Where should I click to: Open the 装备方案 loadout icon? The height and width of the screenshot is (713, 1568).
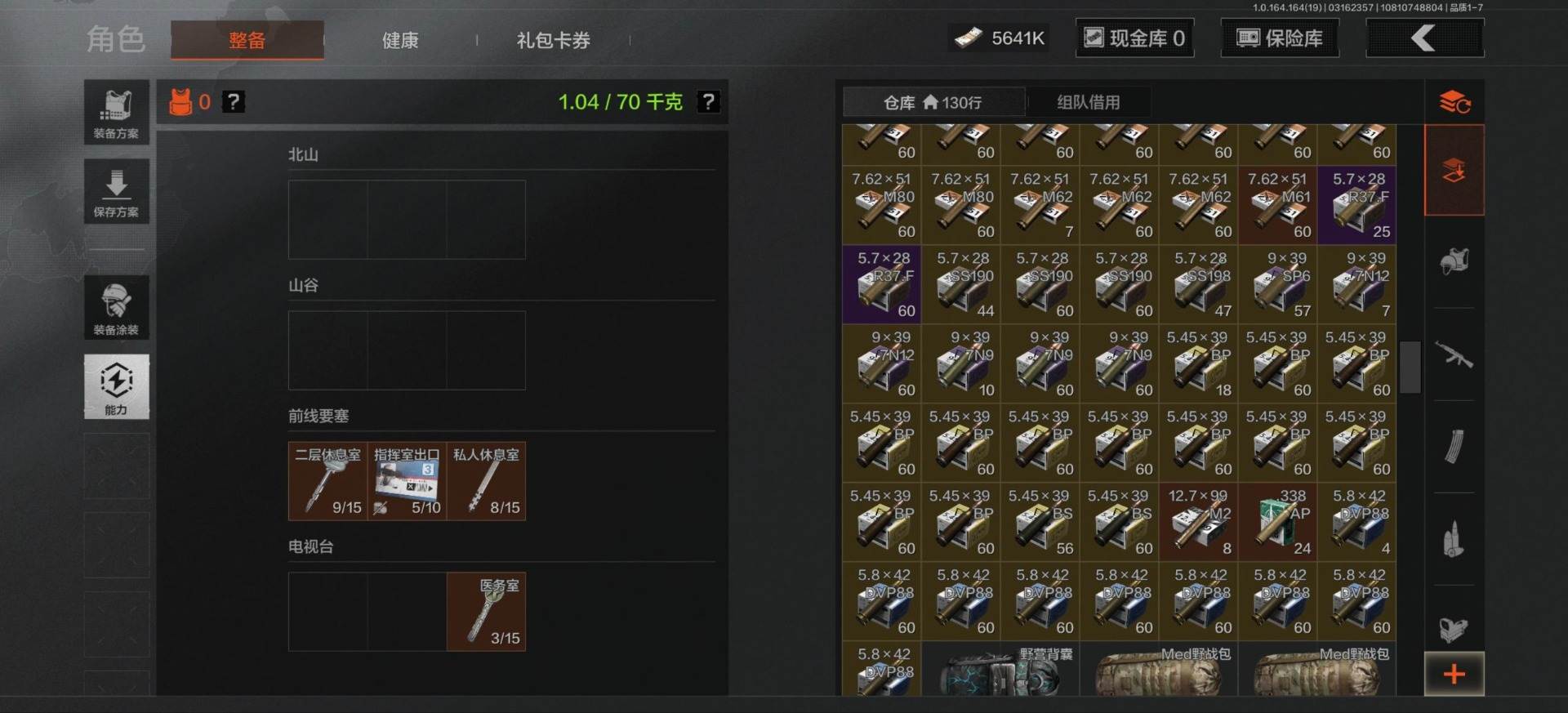(116, 112)
